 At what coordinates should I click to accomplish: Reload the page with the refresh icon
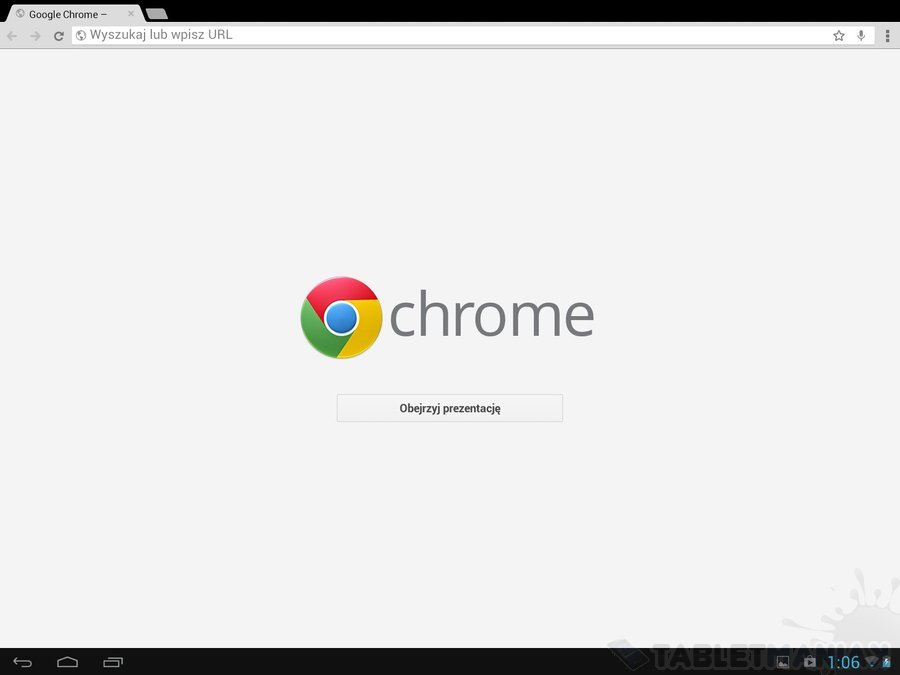click(59, 36)
